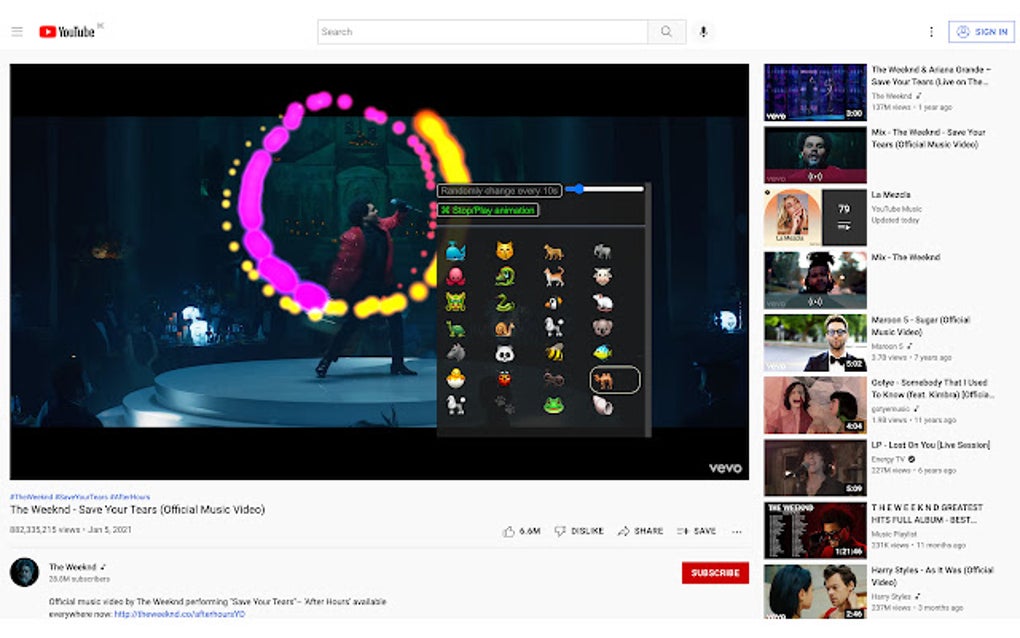Click the #TheWeeknd hashtag
Image resolution: width=1020 pixels, height=638 pixels.
click(26, 495)
